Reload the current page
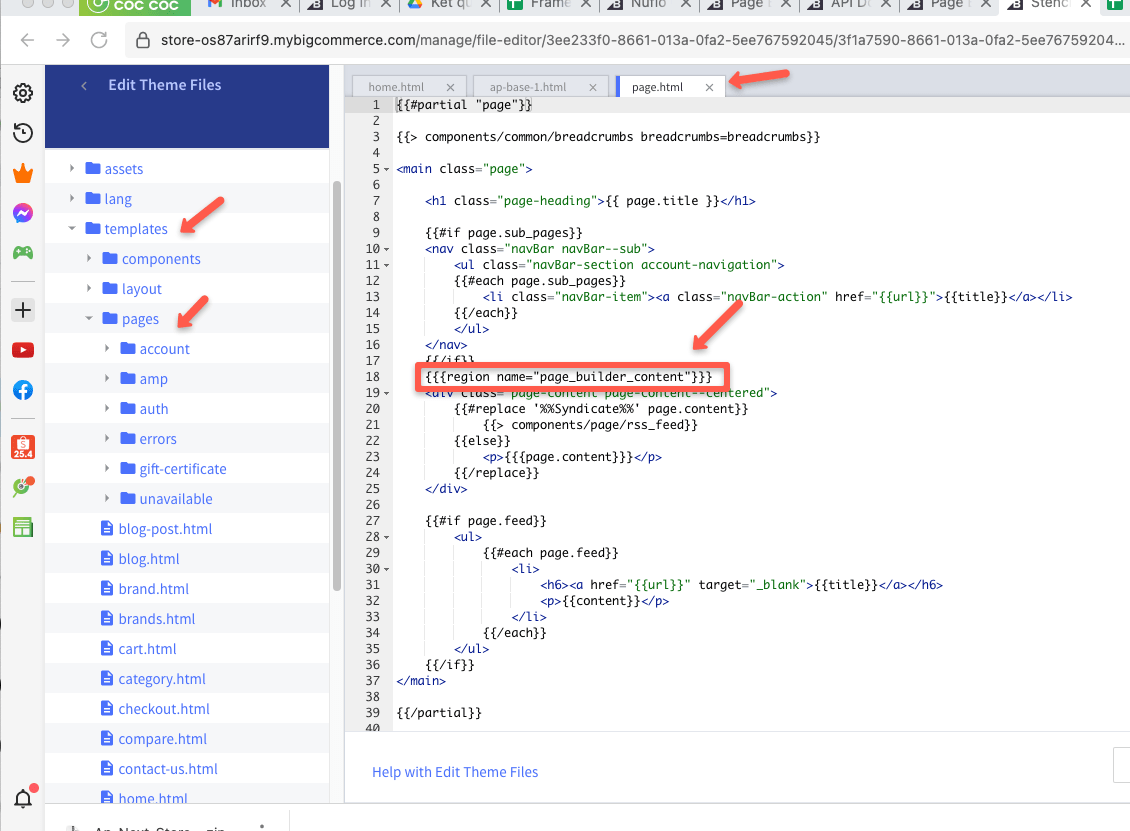The image size is (1130, 831). [99, 40]
